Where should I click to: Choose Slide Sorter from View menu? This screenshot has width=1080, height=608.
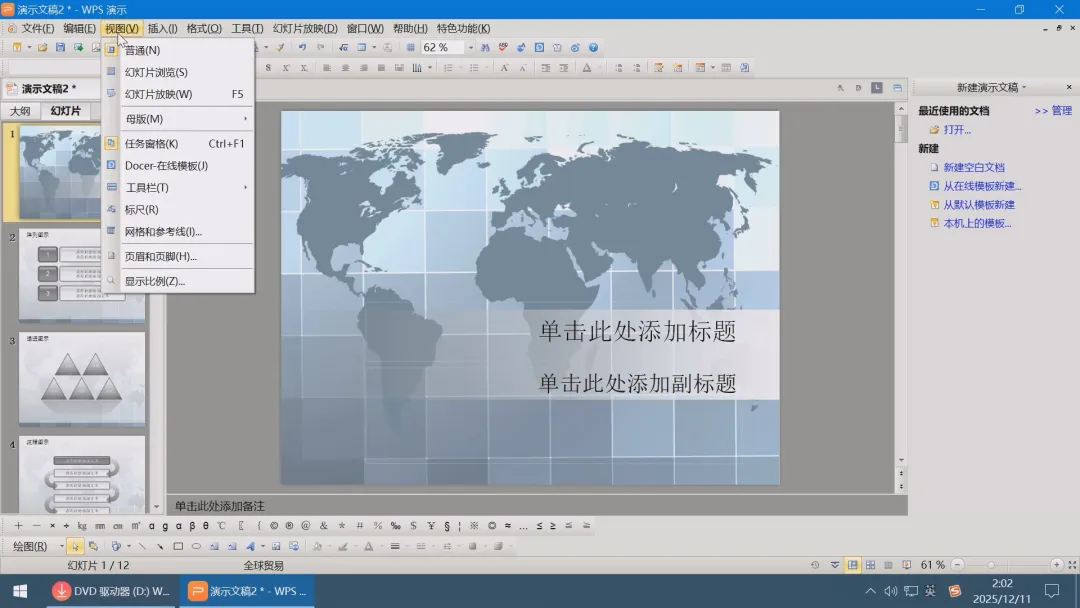coord(180,72)
